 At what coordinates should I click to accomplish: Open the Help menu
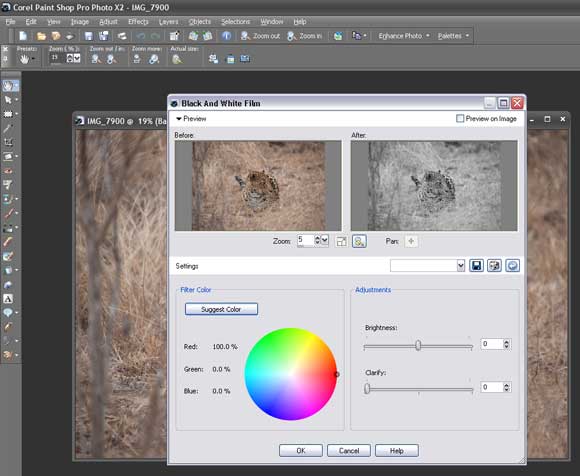click(x=300, y=22)
